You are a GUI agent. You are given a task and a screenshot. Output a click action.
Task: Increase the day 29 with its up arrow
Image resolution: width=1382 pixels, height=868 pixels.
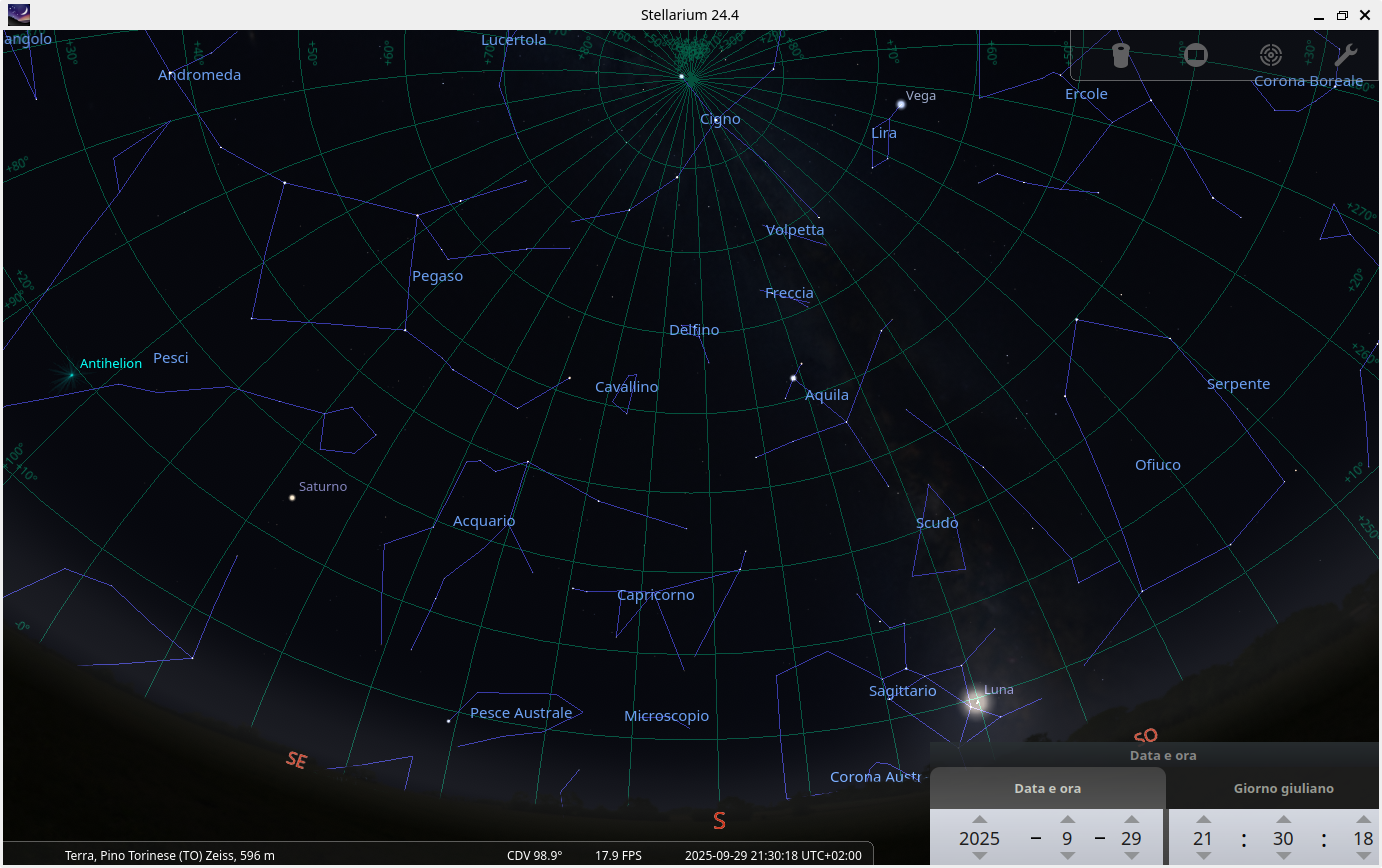tap(1130, 818)
